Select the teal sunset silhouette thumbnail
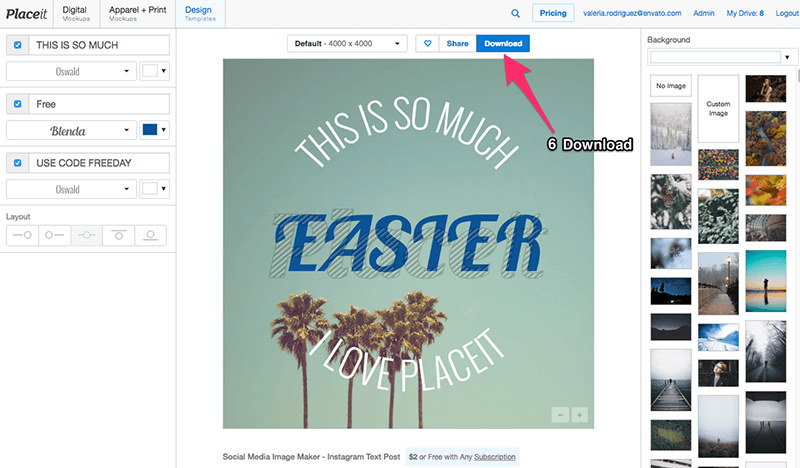This screenshot has height=468, width=800. click(766, 281)
